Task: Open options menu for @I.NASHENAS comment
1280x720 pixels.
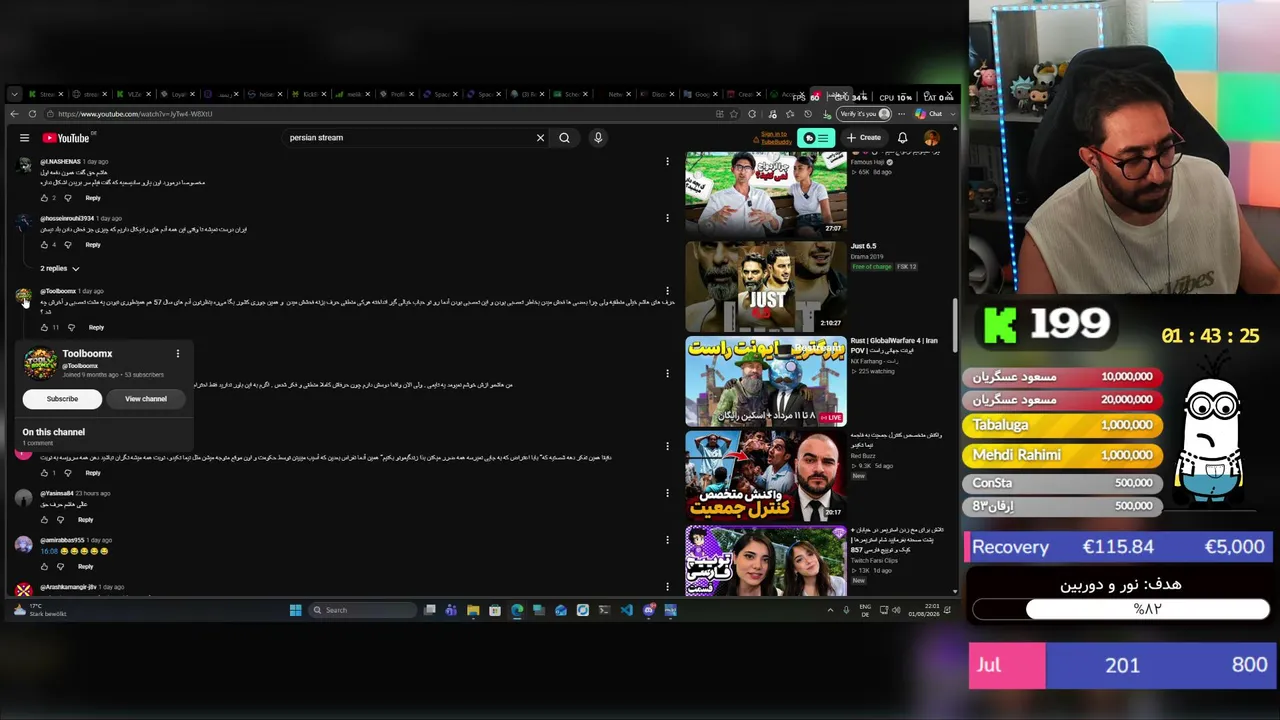Action: point(667,161)
